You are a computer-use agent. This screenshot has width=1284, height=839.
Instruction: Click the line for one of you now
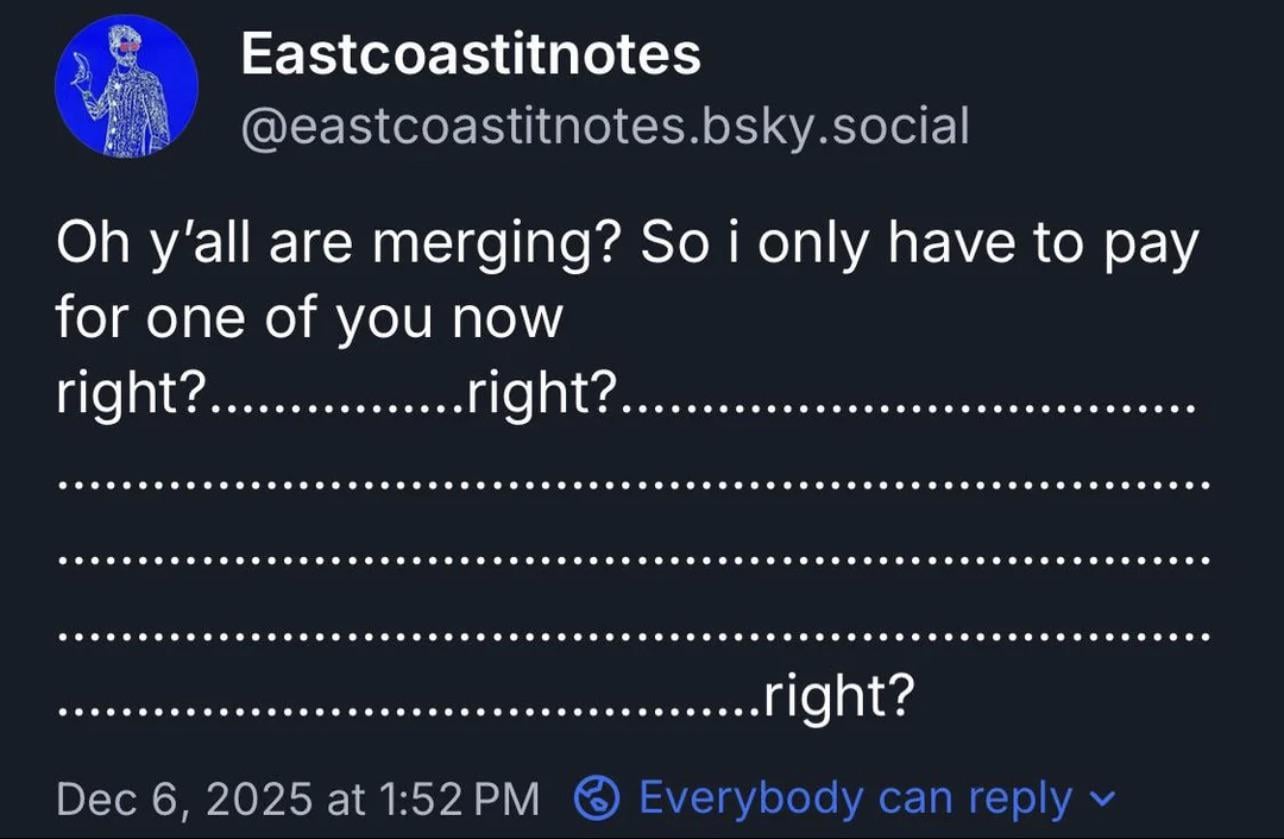(x=309, y=320)
